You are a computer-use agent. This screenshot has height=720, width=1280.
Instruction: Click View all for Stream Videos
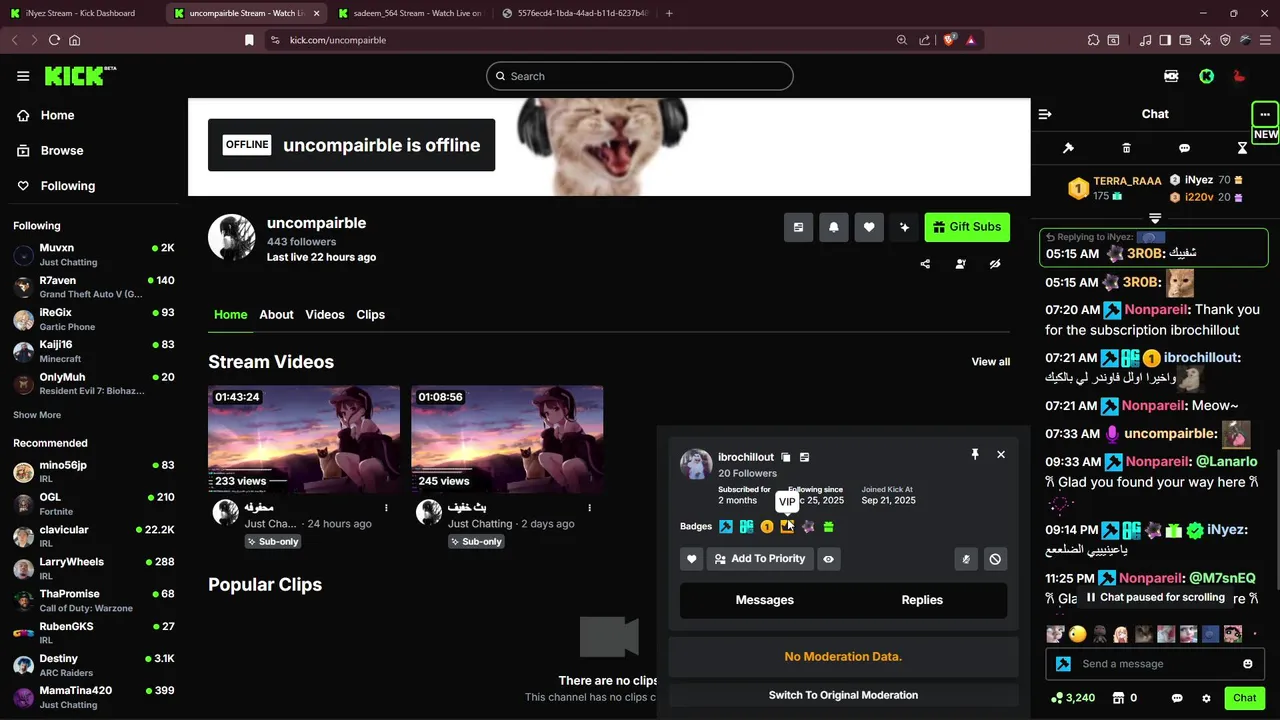pyautogui.click(x=991, y=362)
